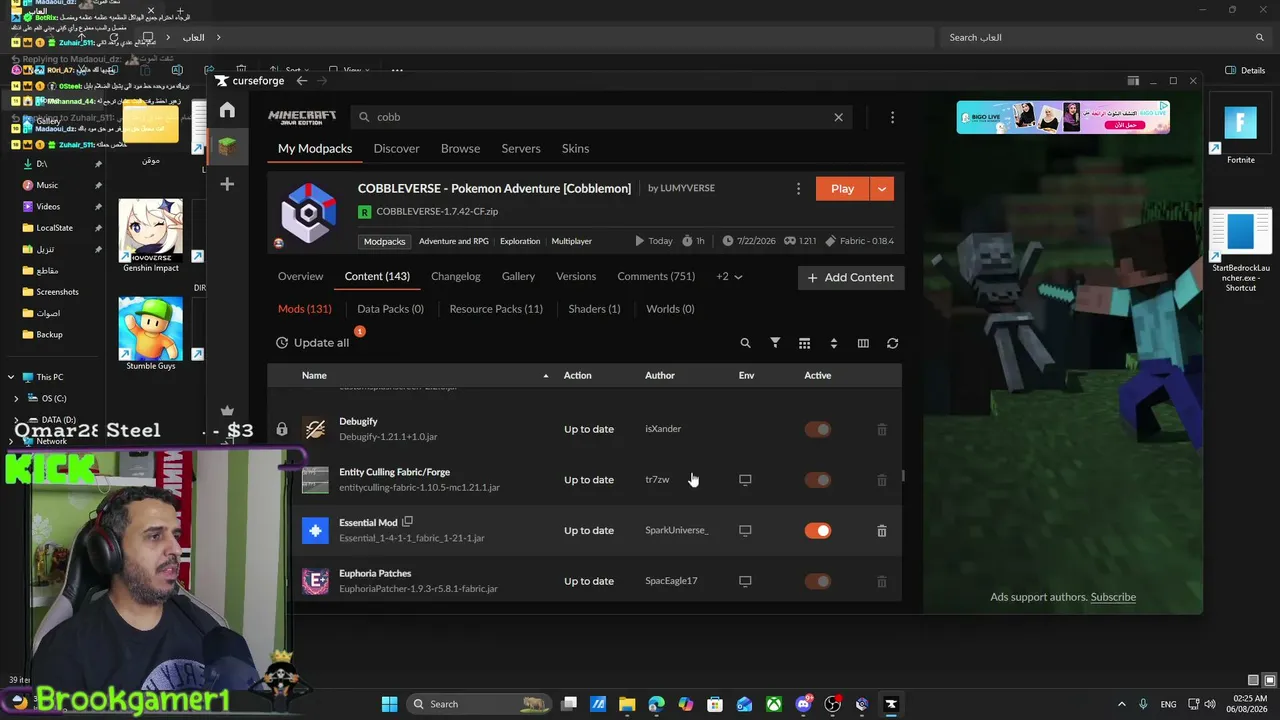The image size is (1280, 720).
Task: Go to the Skins tab
Action: [575, 149]
